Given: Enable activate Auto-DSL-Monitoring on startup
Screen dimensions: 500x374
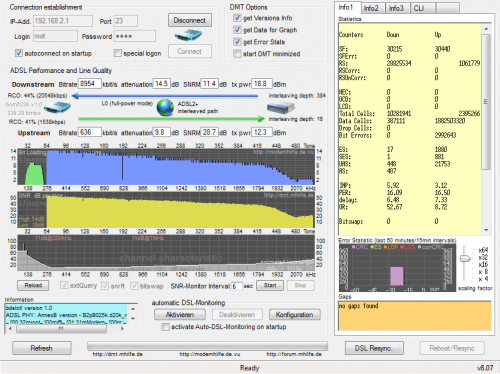Looking at the screenshot, I should click(165, 327).
